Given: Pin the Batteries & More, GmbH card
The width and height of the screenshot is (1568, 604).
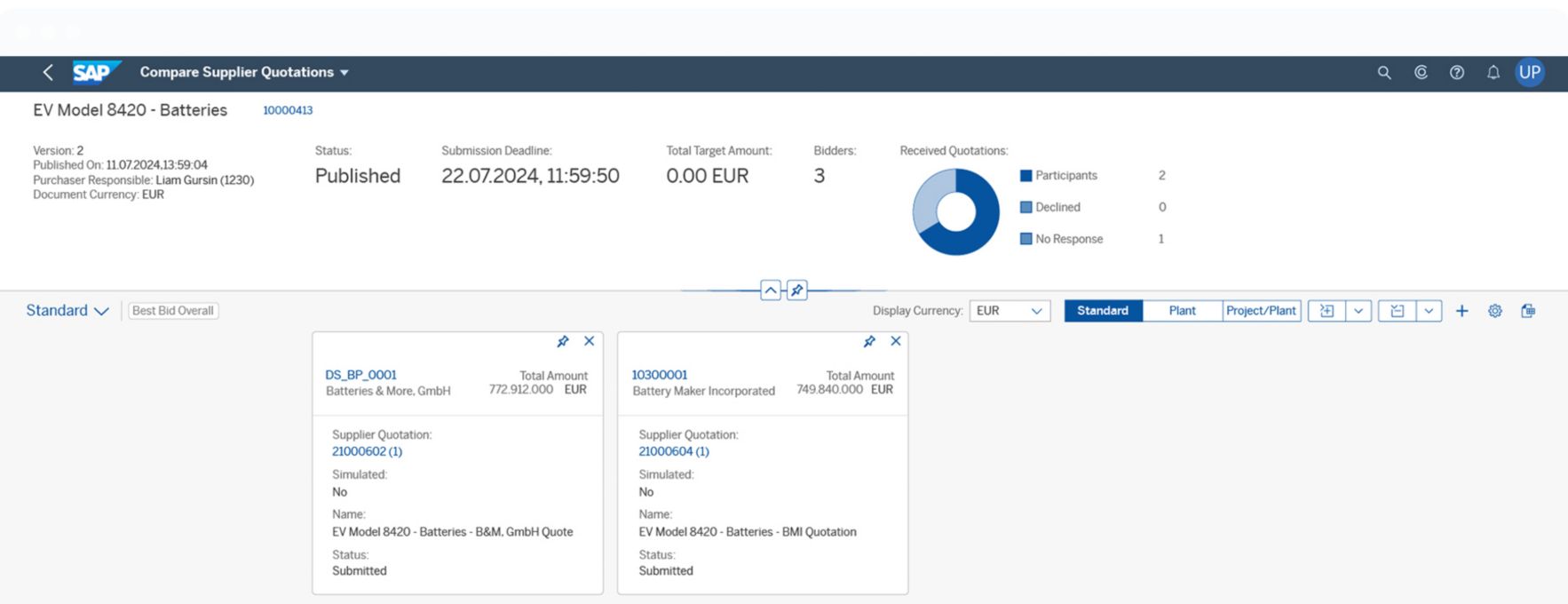Looking at the screenshot, I should pos(562,342).
